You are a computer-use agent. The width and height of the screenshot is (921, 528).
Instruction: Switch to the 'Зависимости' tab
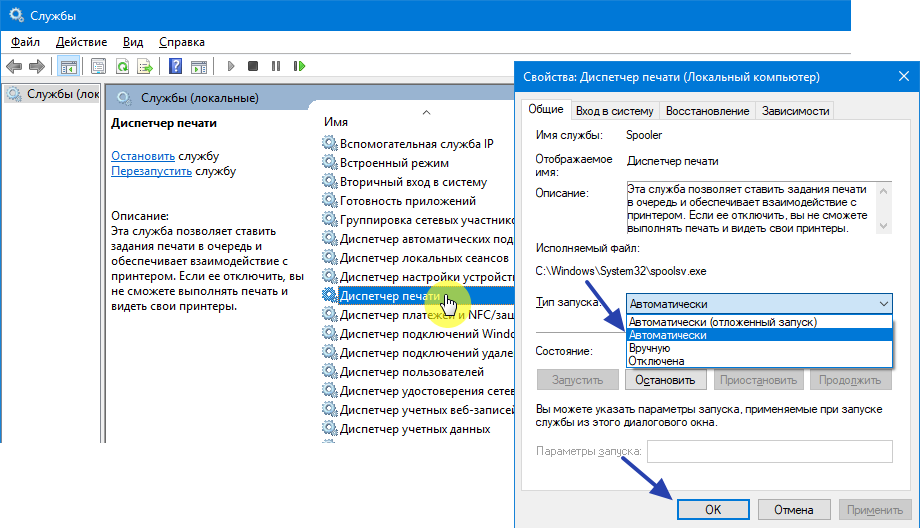point(795,111)
